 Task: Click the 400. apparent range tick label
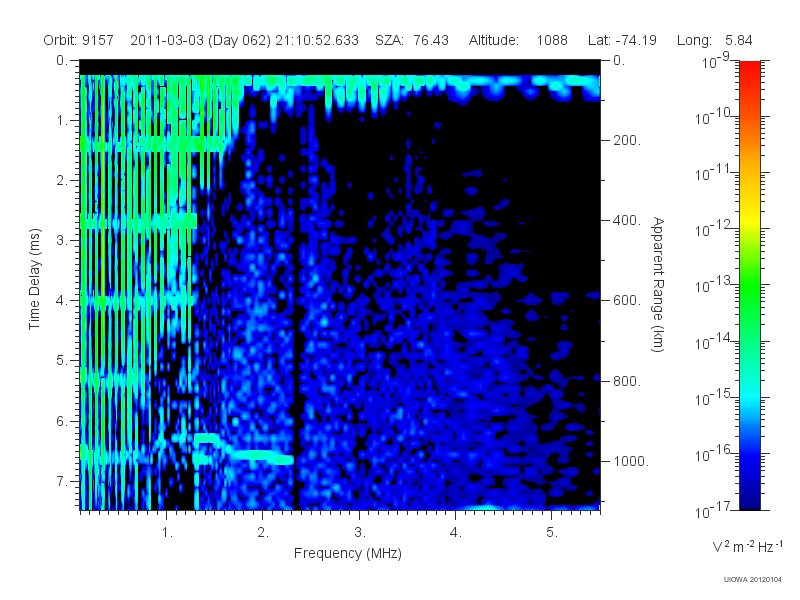click(x=627, y=220)
